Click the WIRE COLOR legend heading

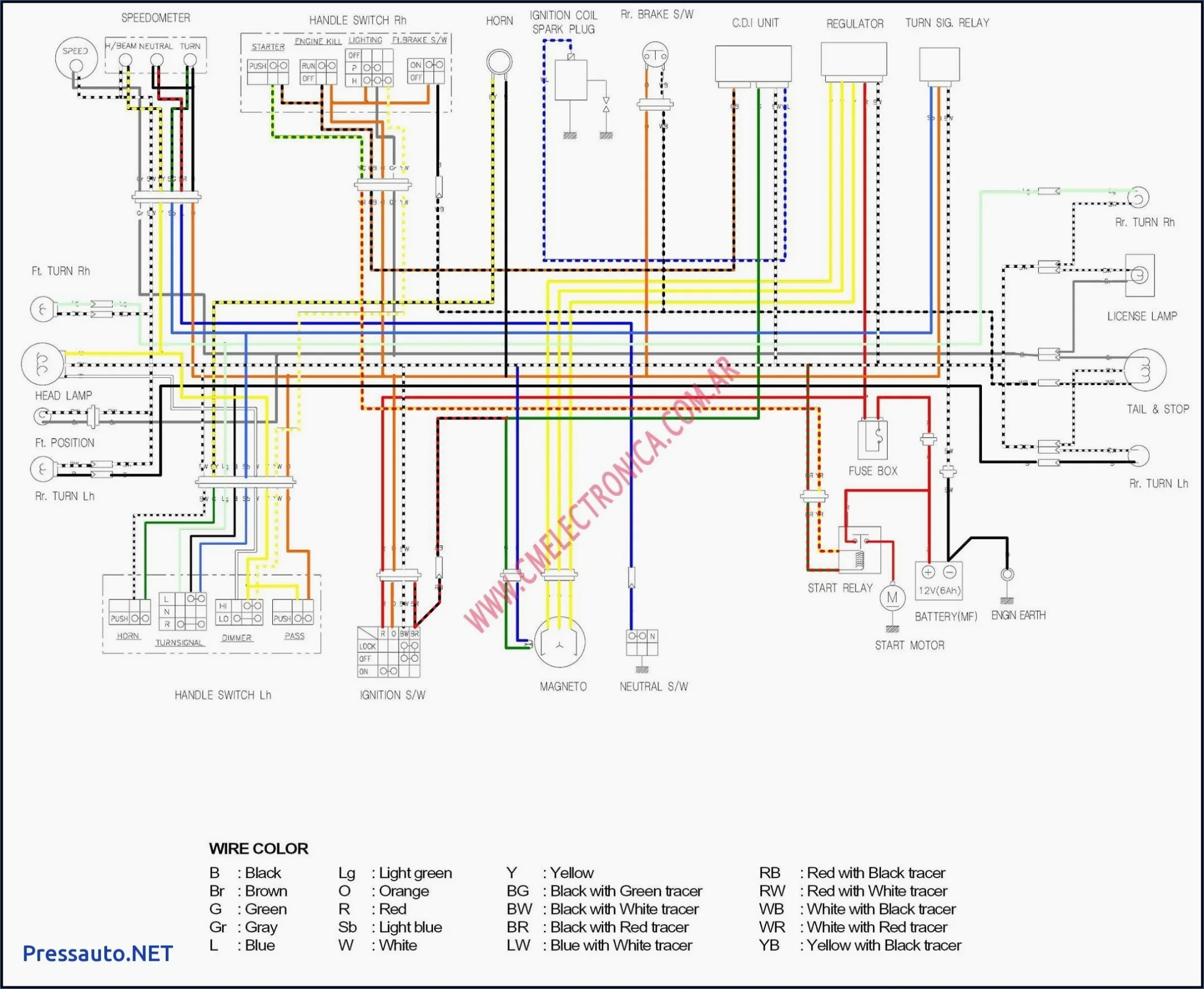point(258,849)
